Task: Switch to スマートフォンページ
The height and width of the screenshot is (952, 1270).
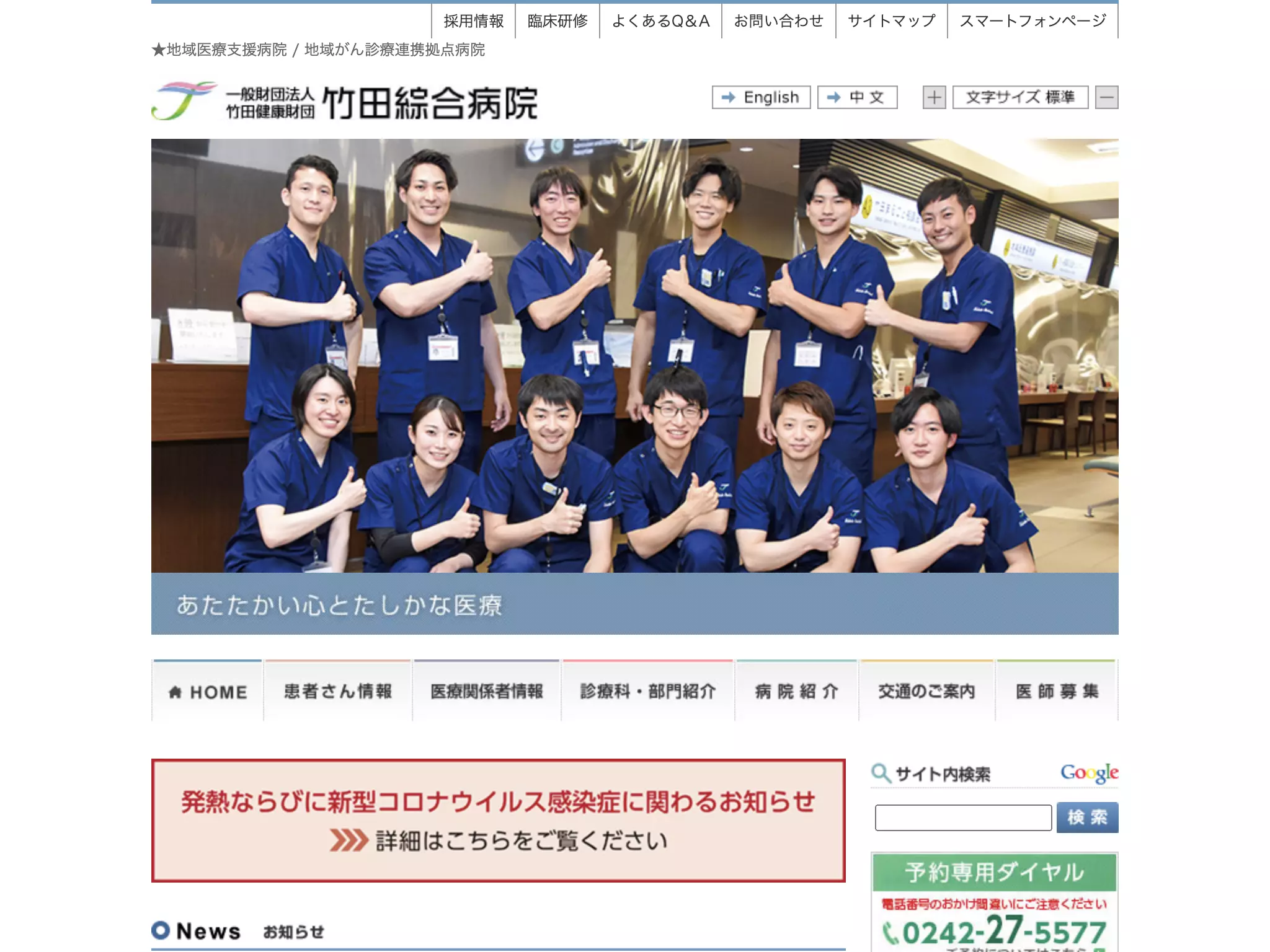Action: [1033, 21]
